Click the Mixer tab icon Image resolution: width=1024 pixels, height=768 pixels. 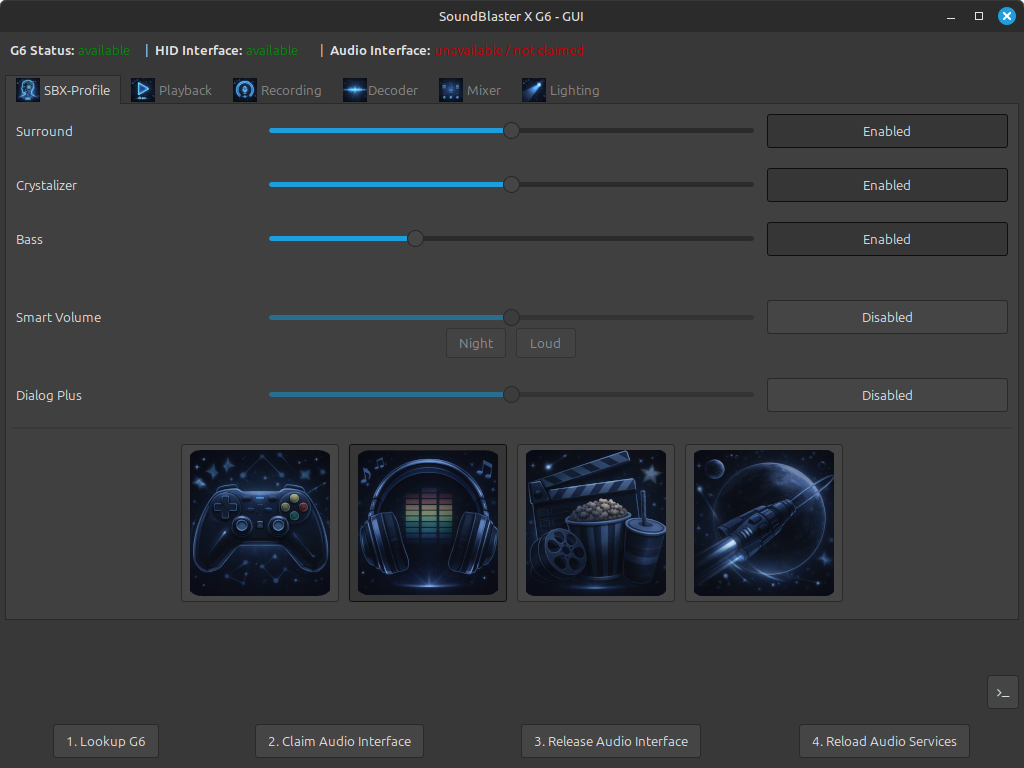451,90
